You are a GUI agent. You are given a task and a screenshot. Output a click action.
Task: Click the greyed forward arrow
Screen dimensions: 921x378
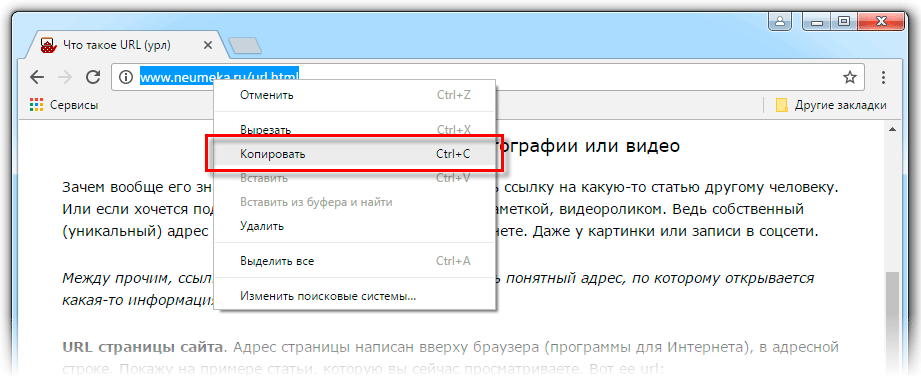pyautogui.click(x=65, y=77)
